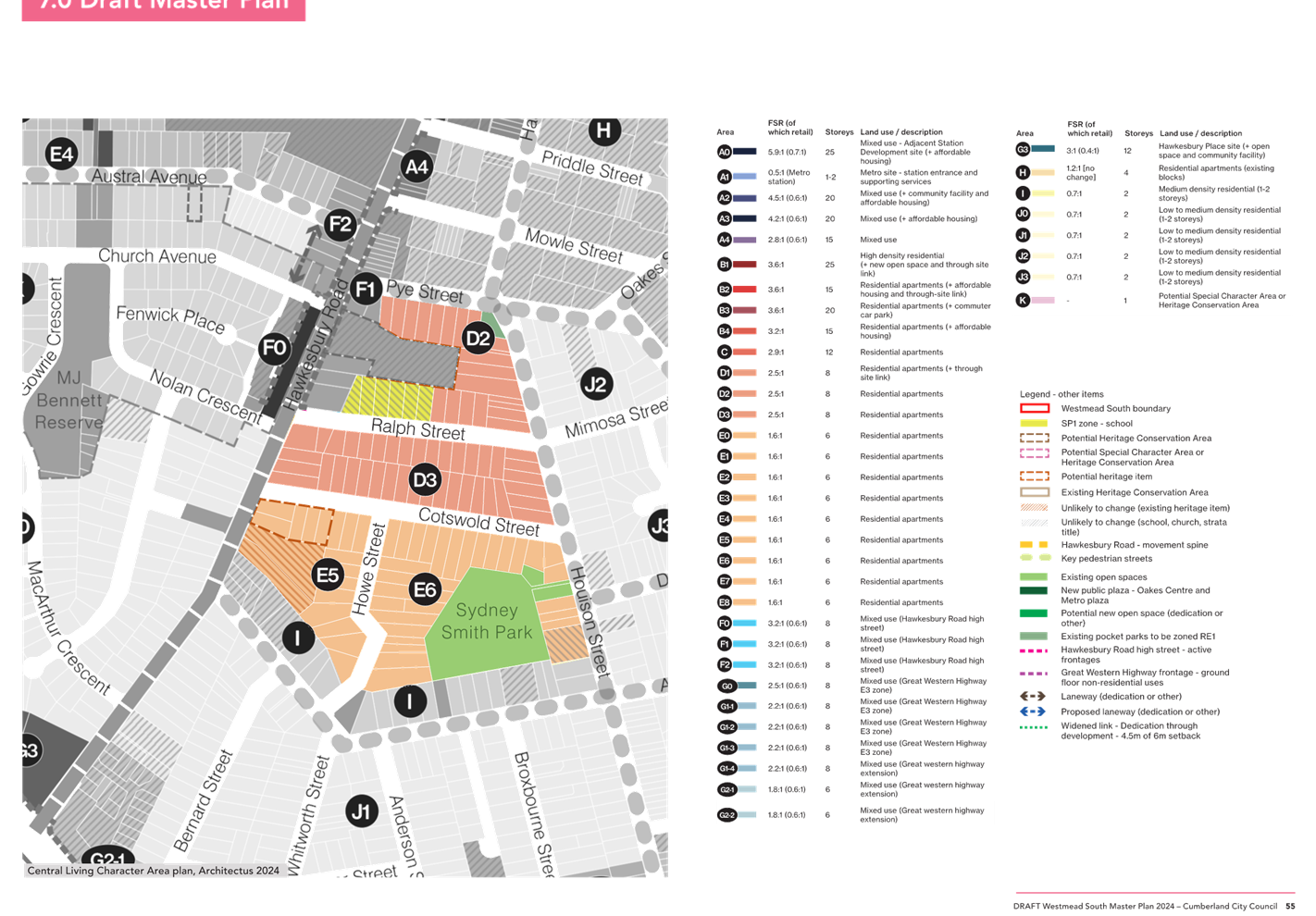Select the Mimosa Street label

click(615, 419)
